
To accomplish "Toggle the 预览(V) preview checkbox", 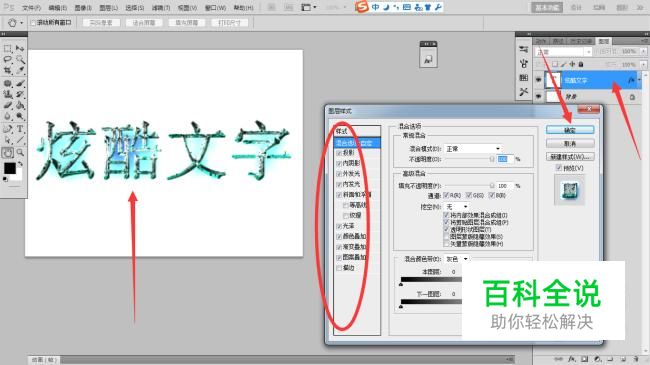I will click(x=559, y=168).
